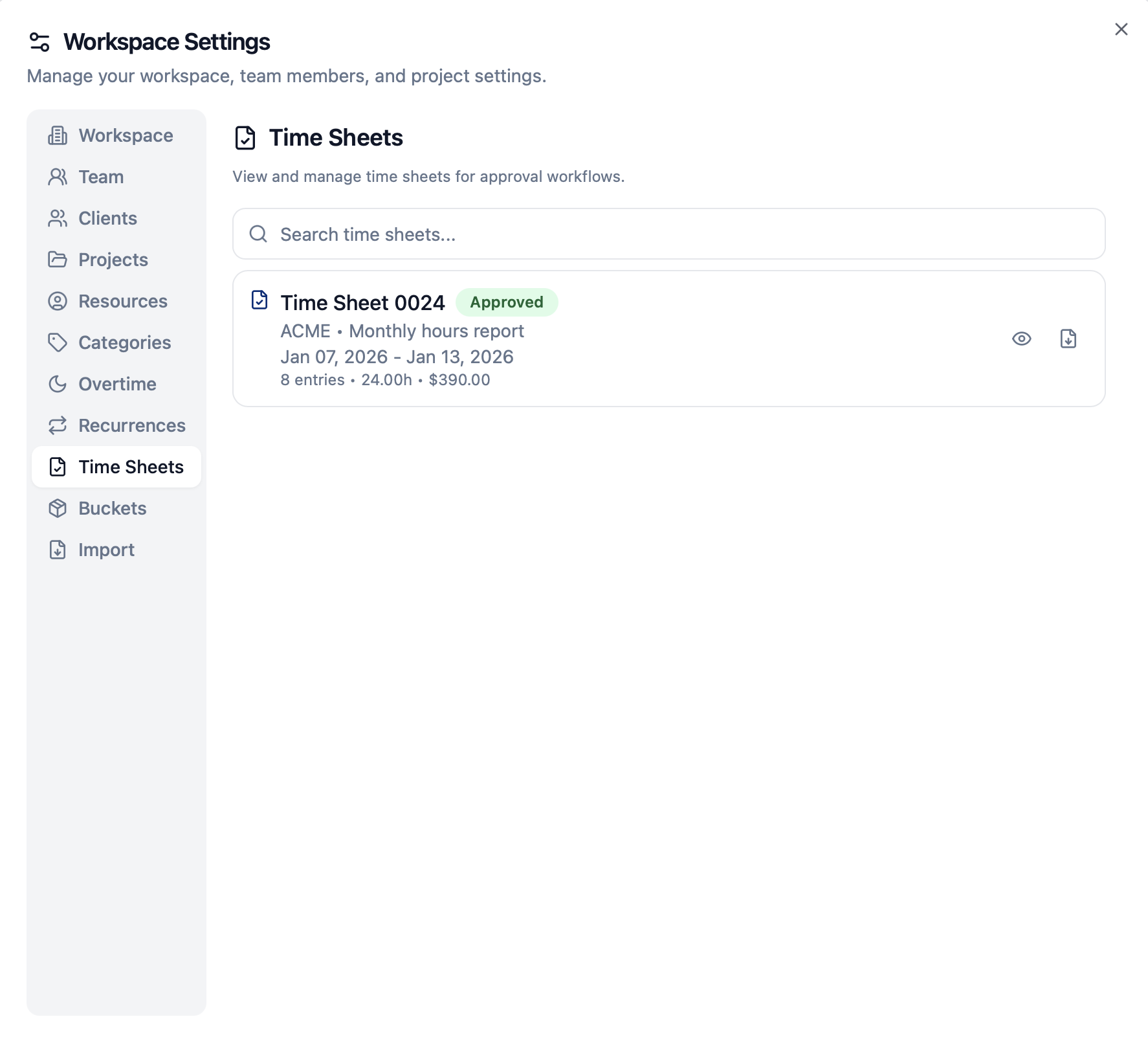1148x1041 pixels.
Task: Show the Overtime settings
Action: pyautogui.click(x=116, y=384)
